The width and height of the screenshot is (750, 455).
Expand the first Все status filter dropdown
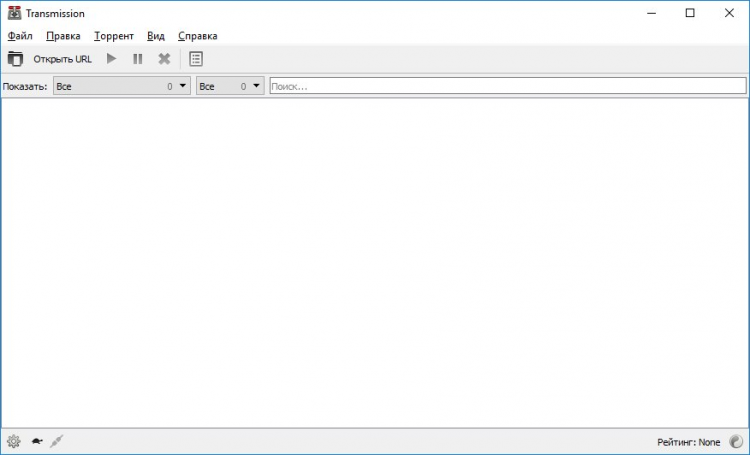(x=121, y=86)
